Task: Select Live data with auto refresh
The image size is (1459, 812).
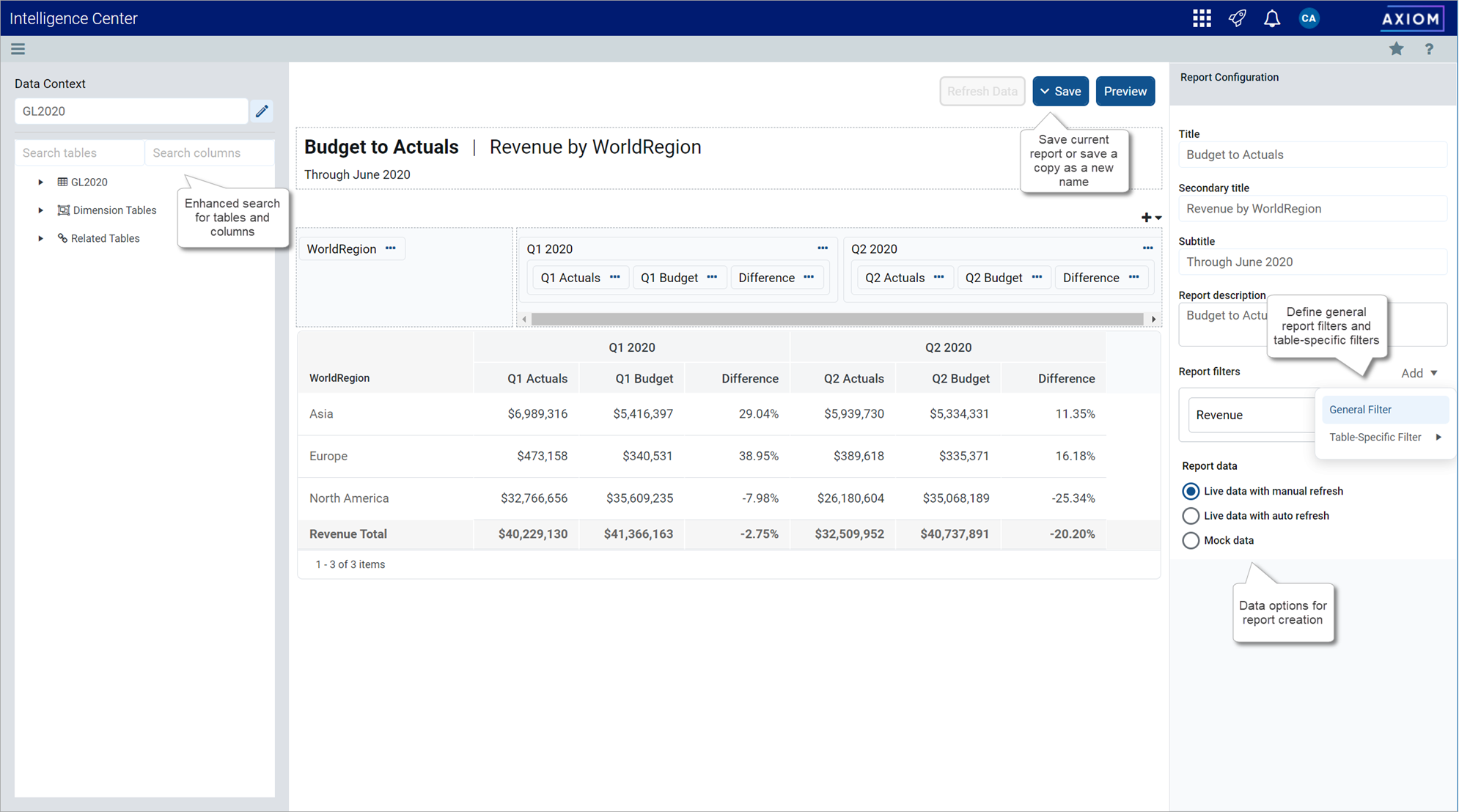Action: click(x=1191, y=516)
